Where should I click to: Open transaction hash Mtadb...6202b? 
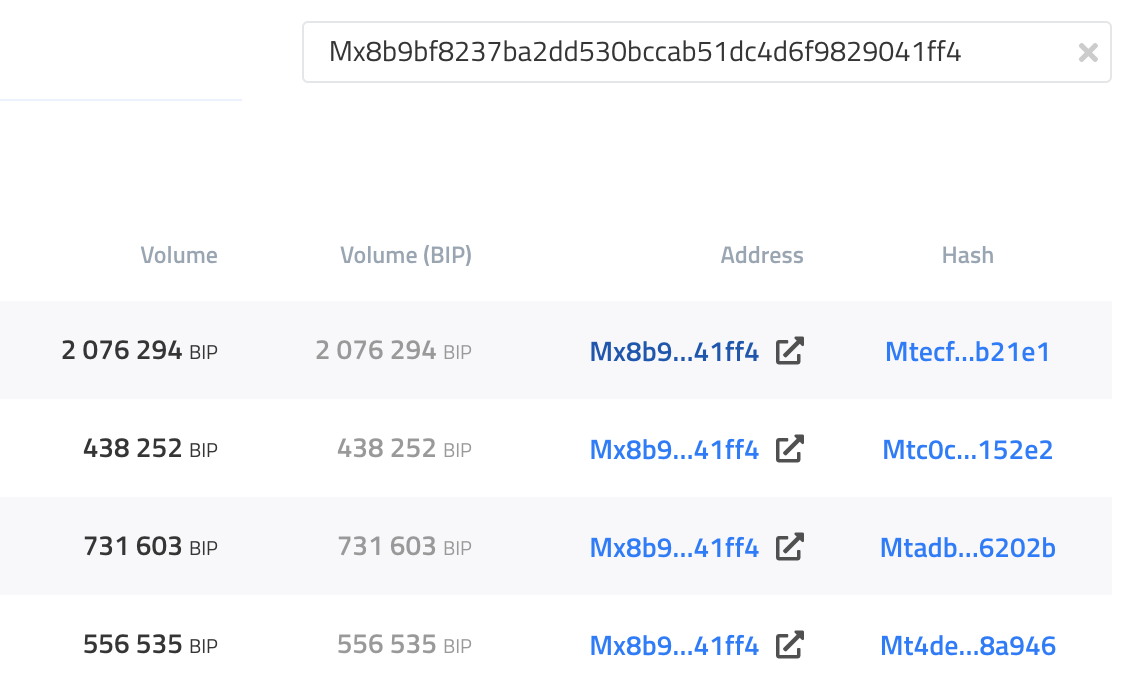[x=967, y=547]
